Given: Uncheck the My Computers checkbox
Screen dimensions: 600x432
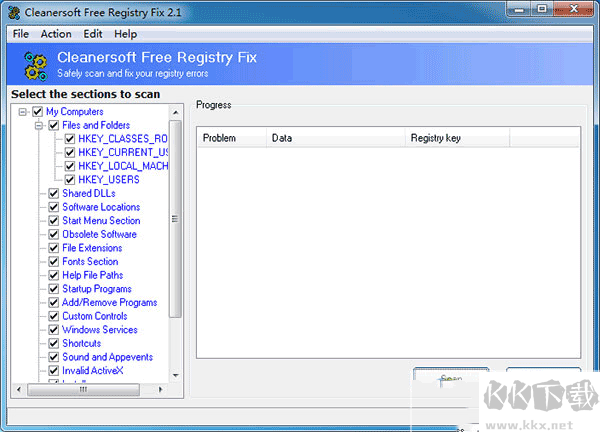Looking at the screenshot, I should pos(37,112).
